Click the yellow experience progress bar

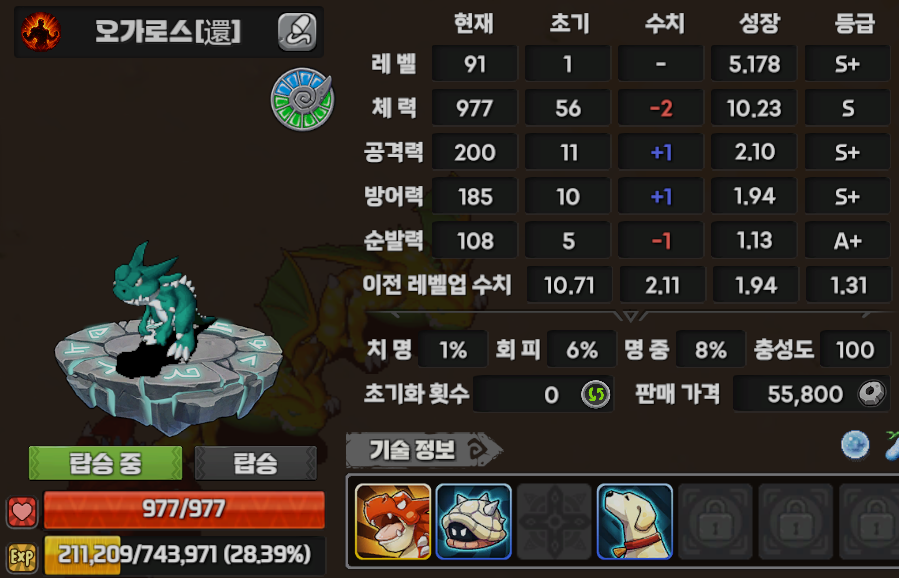tap(184, 555)
